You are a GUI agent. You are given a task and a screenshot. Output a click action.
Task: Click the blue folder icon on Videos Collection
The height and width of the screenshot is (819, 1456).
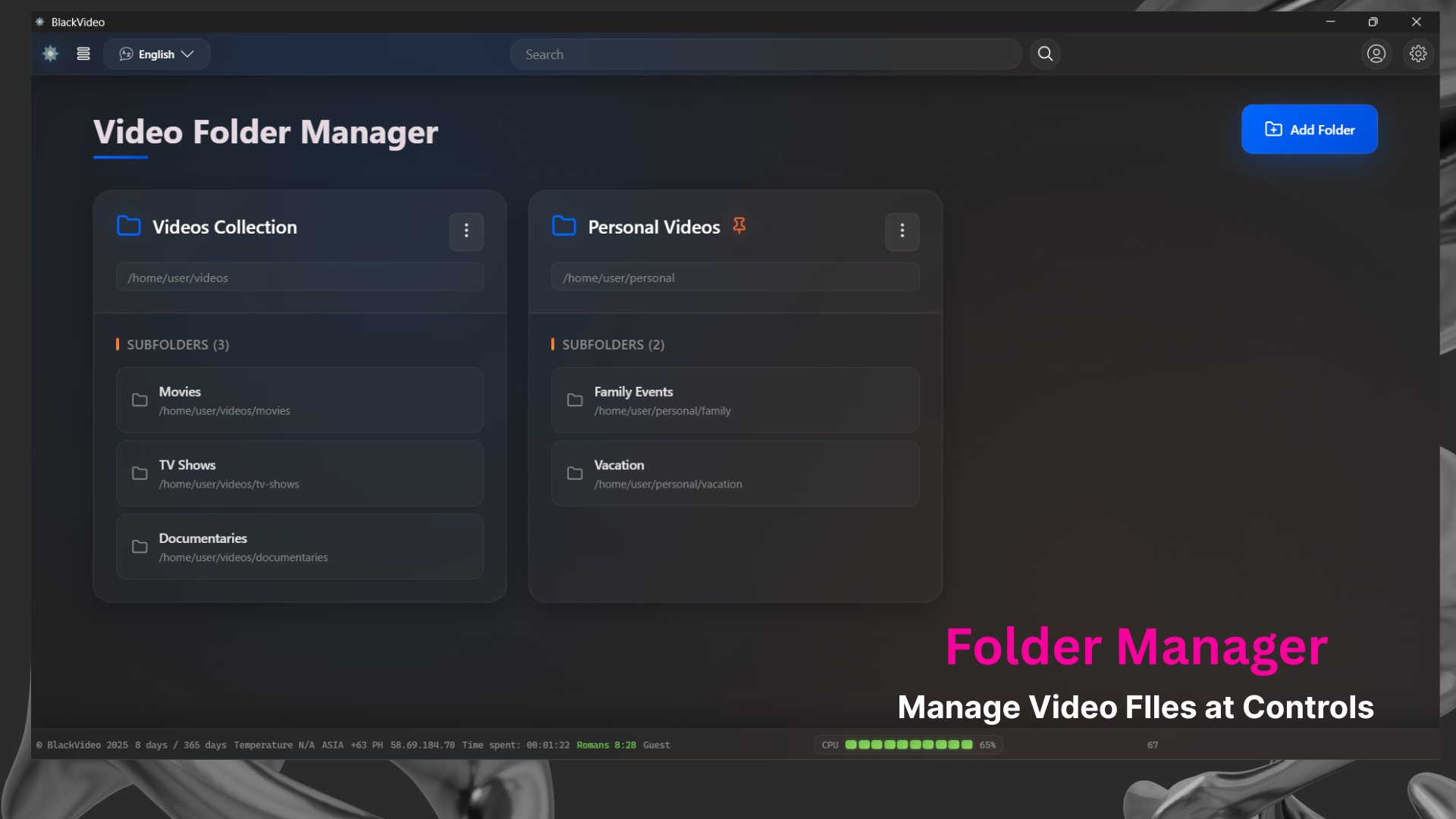tap(129, 226)
